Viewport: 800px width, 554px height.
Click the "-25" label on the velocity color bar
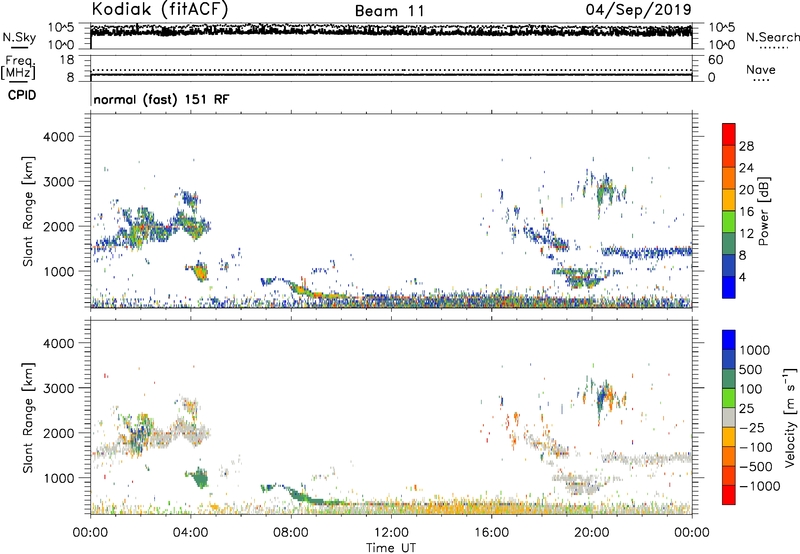click(x=752, y=428)
